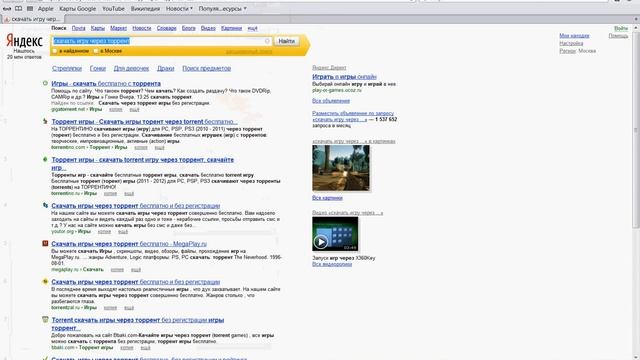Open the ad 'Играть в игры онлайн'
Screen dimensions: 640x360
tap(344, 76)
